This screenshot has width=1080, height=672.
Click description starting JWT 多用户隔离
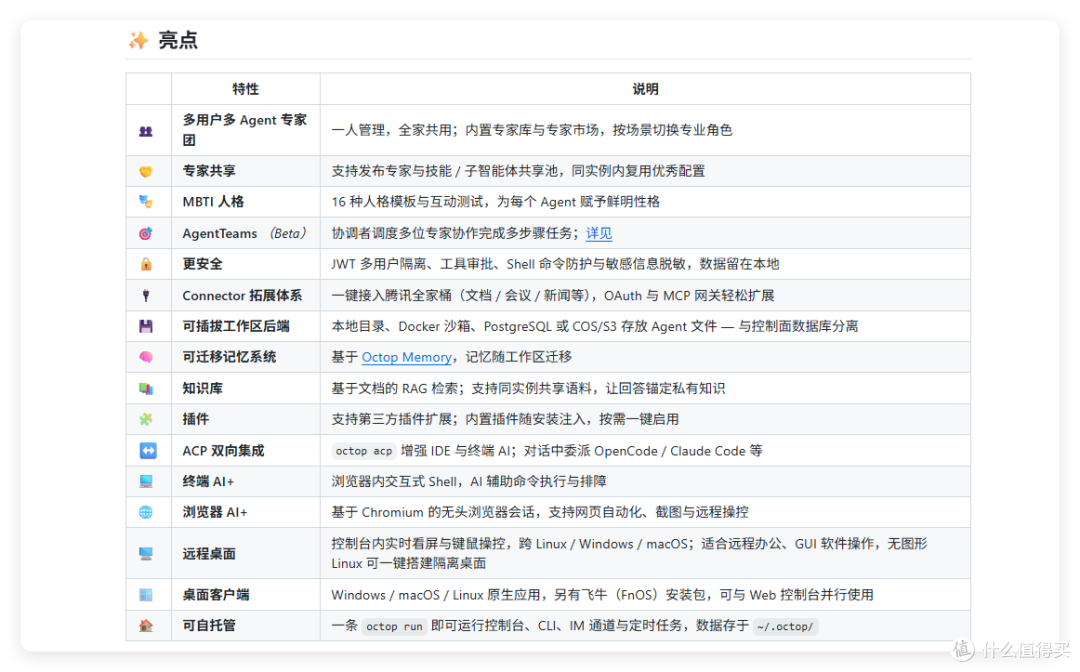click(555, 264)
